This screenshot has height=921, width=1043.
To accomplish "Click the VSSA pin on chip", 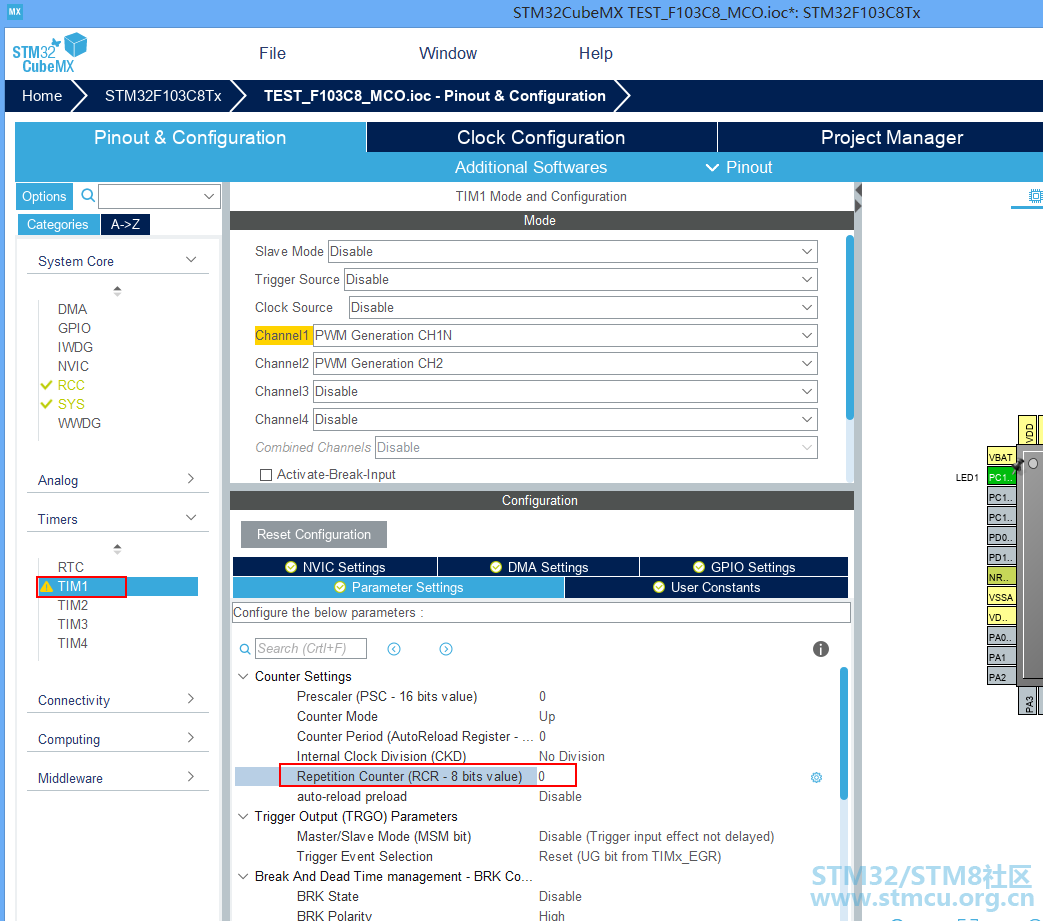I will [1001, 596].
